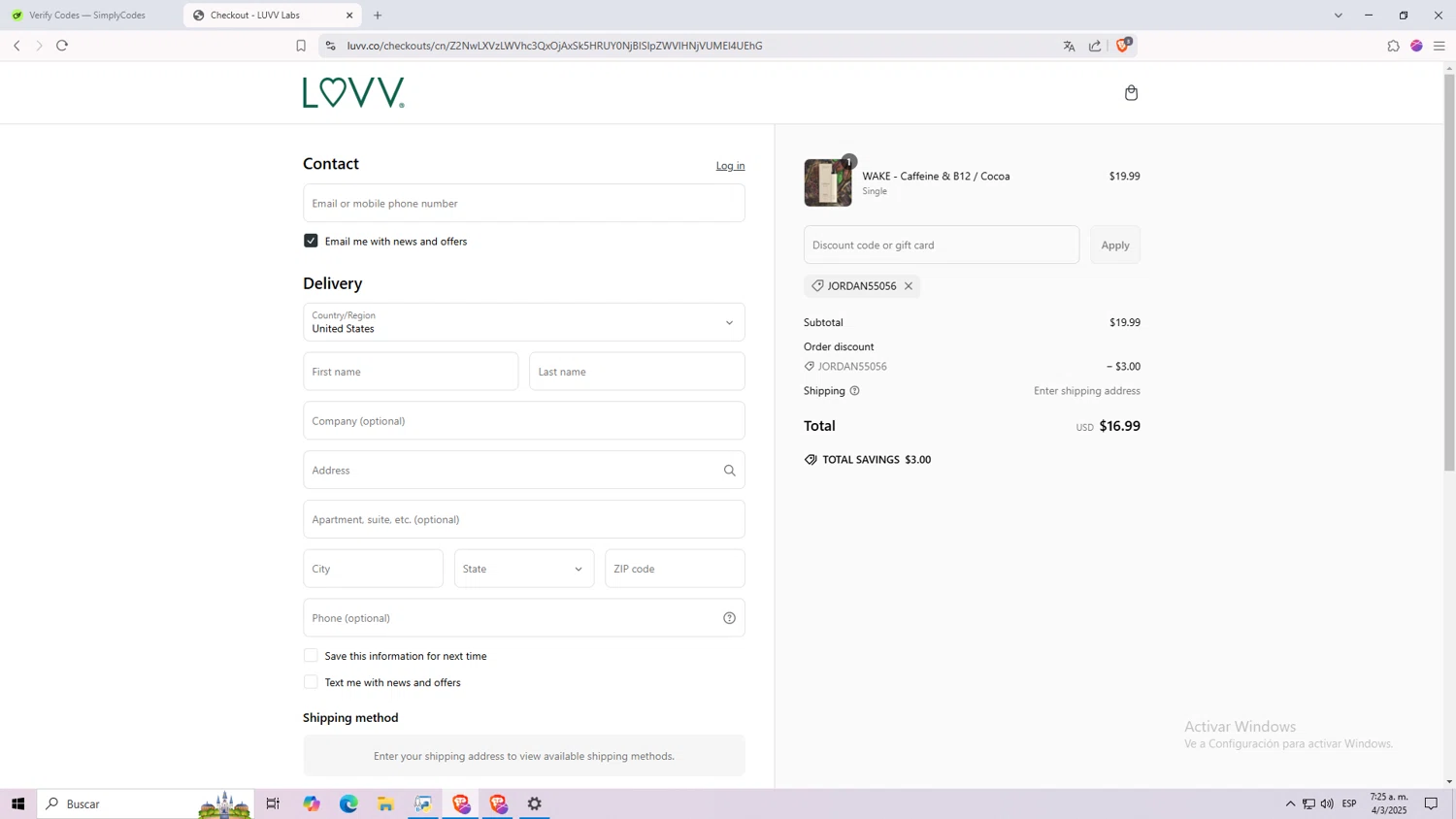Reload the page in the browser
The height and width of the screenshot is (819, 1456).
point(62,46)
